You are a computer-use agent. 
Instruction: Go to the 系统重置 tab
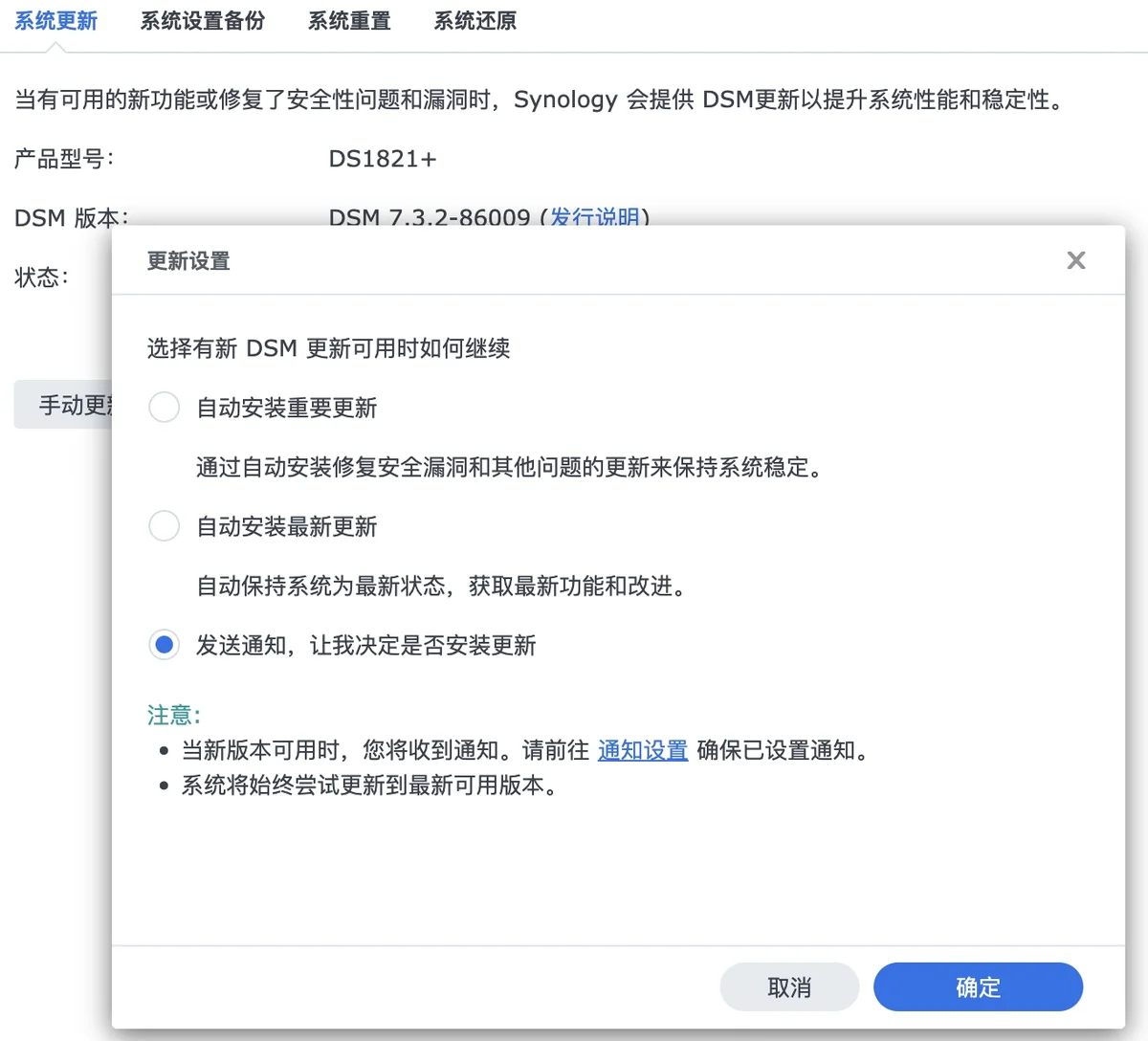point(349,21)
